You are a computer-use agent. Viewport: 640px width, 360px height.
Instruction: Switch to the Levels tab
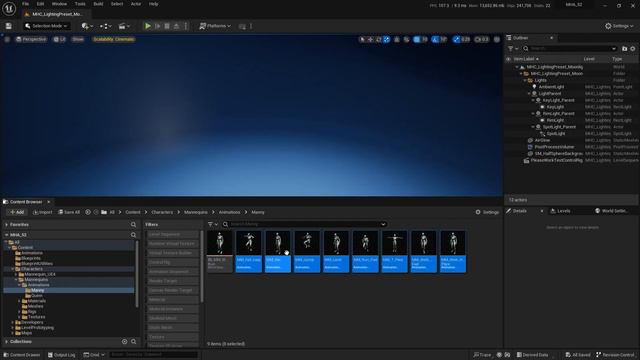pyautogui.click(x=563, y=211)
